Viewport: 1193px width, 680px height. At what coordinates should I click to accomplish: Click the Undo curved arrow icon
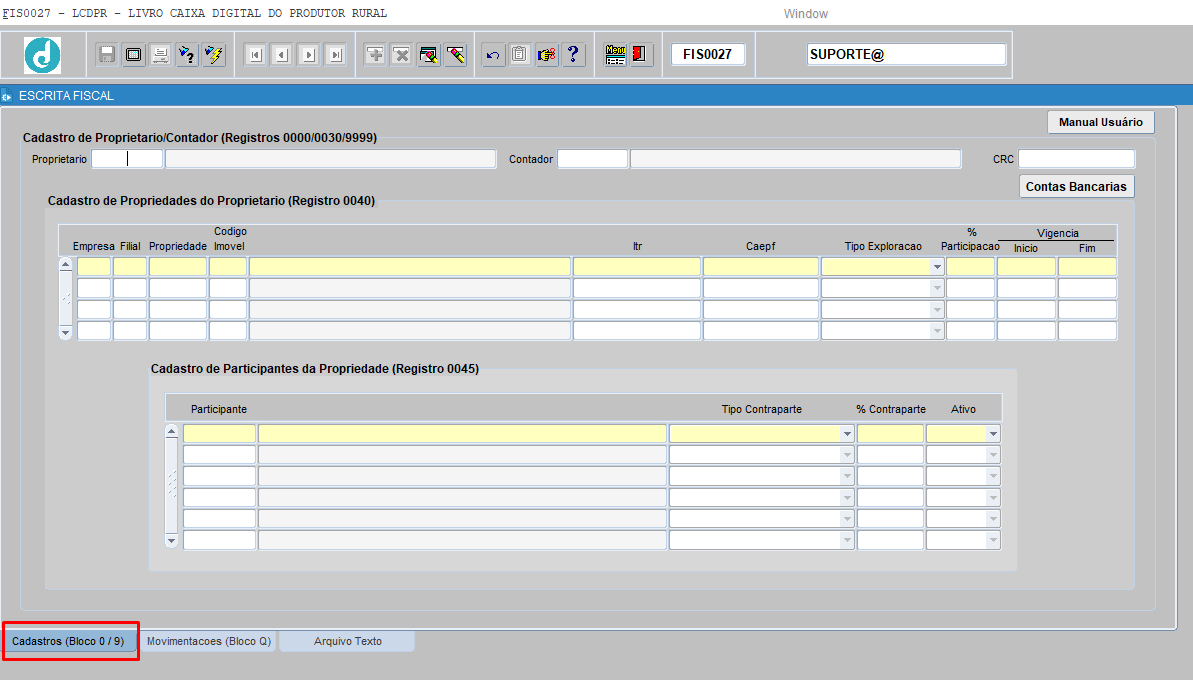point(493,55)
